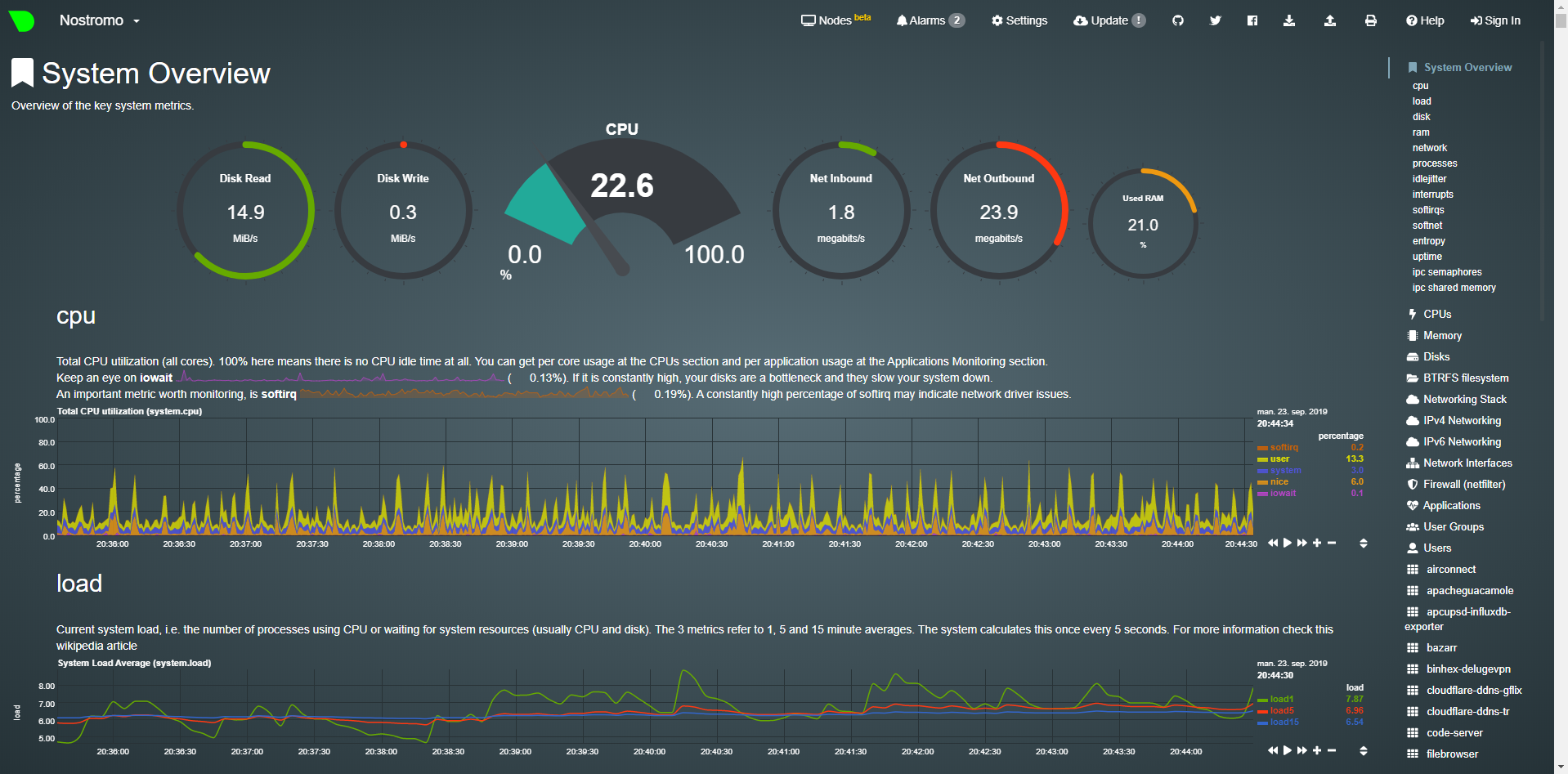This screenshot has height=774, width=1568.
Task: Zoom in the CPU chart with plus icon
Action: 1317,543
